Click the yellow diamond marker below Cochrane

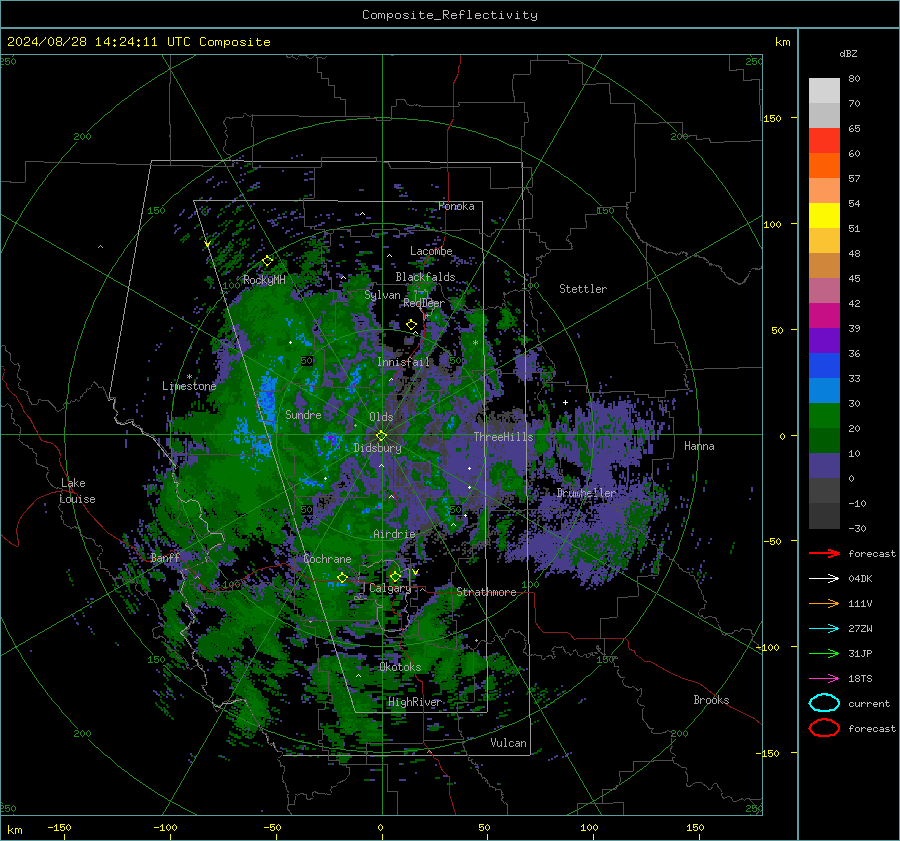coord(343,578)
